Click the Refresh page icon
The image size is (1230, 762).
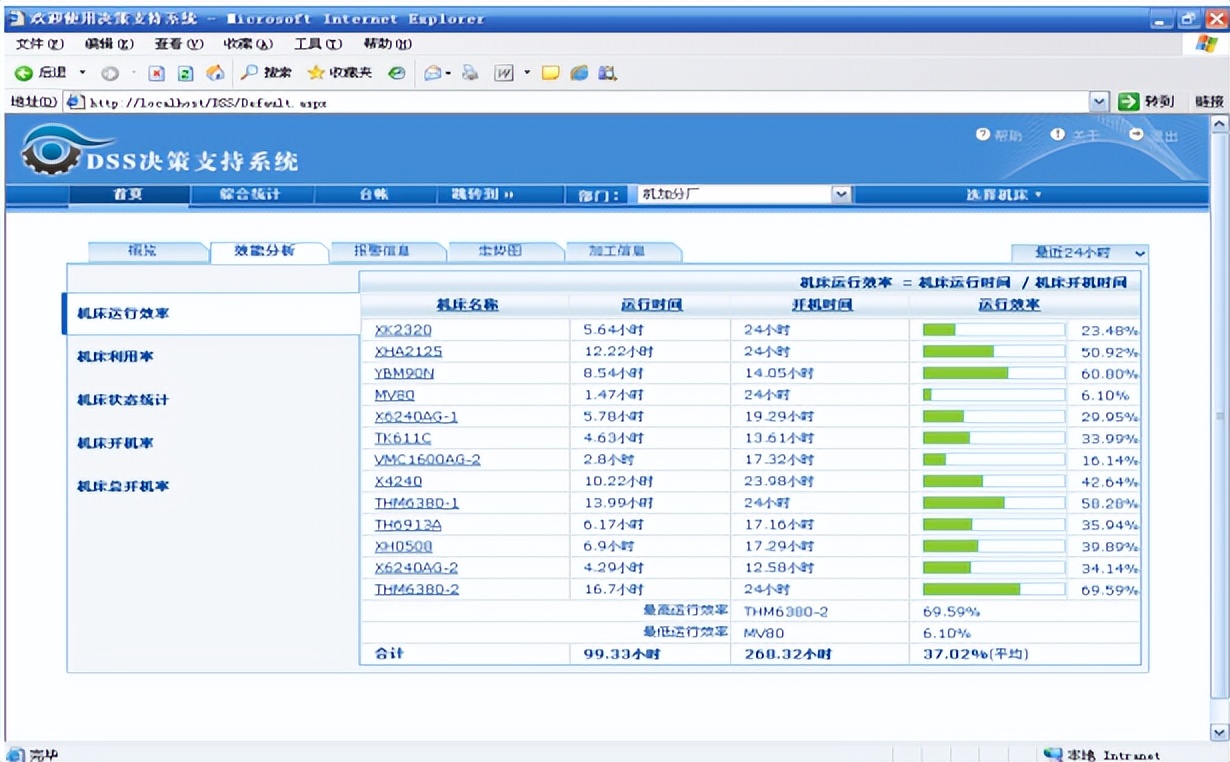click(x=185, y=71)
